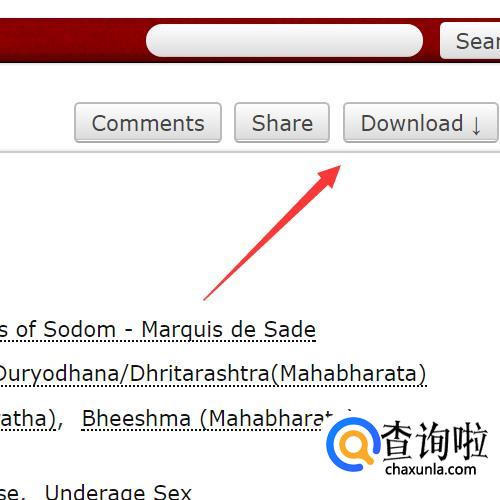The width and height of the screenshot is (500, 500).
Task: Open the 'of Sodom - Marquis de Sade' fandom link
Action: [x=158, y=330]
